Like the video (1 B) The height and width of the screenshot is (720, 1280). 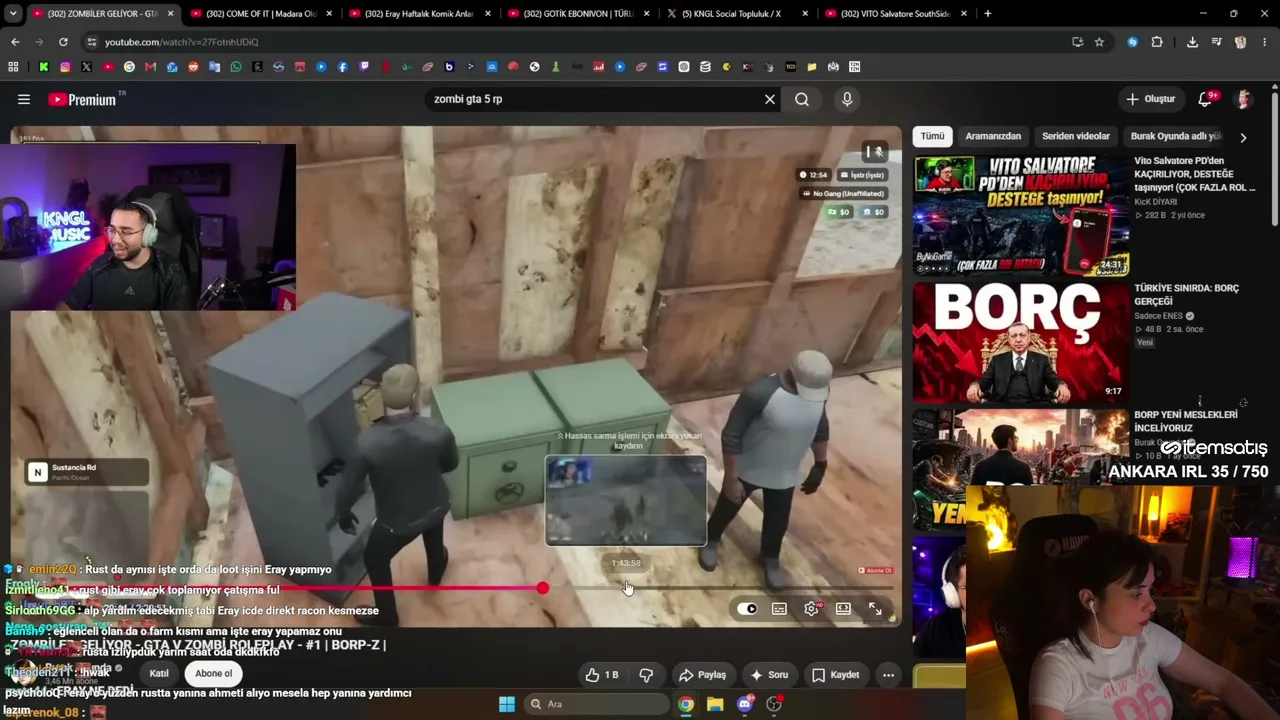(602, 675)
